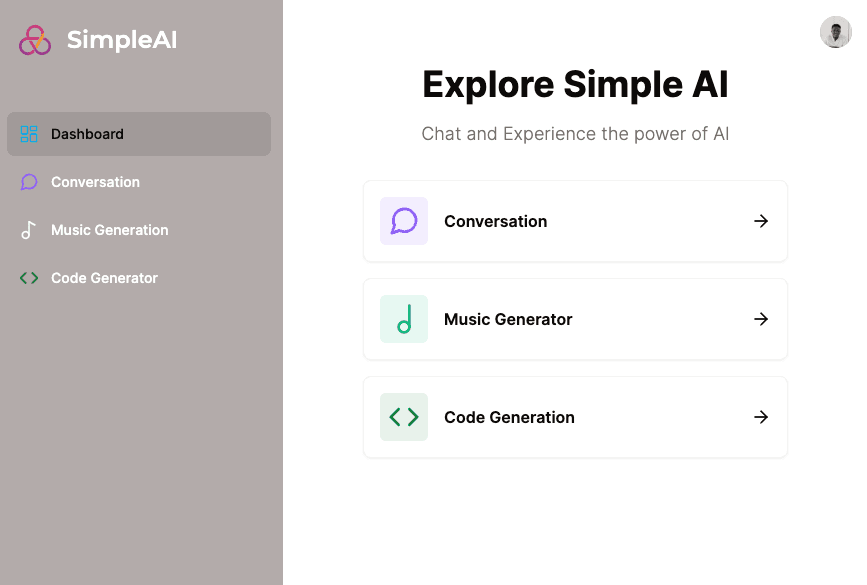Click the Code Generation card's brackets icon

[404, 417]
